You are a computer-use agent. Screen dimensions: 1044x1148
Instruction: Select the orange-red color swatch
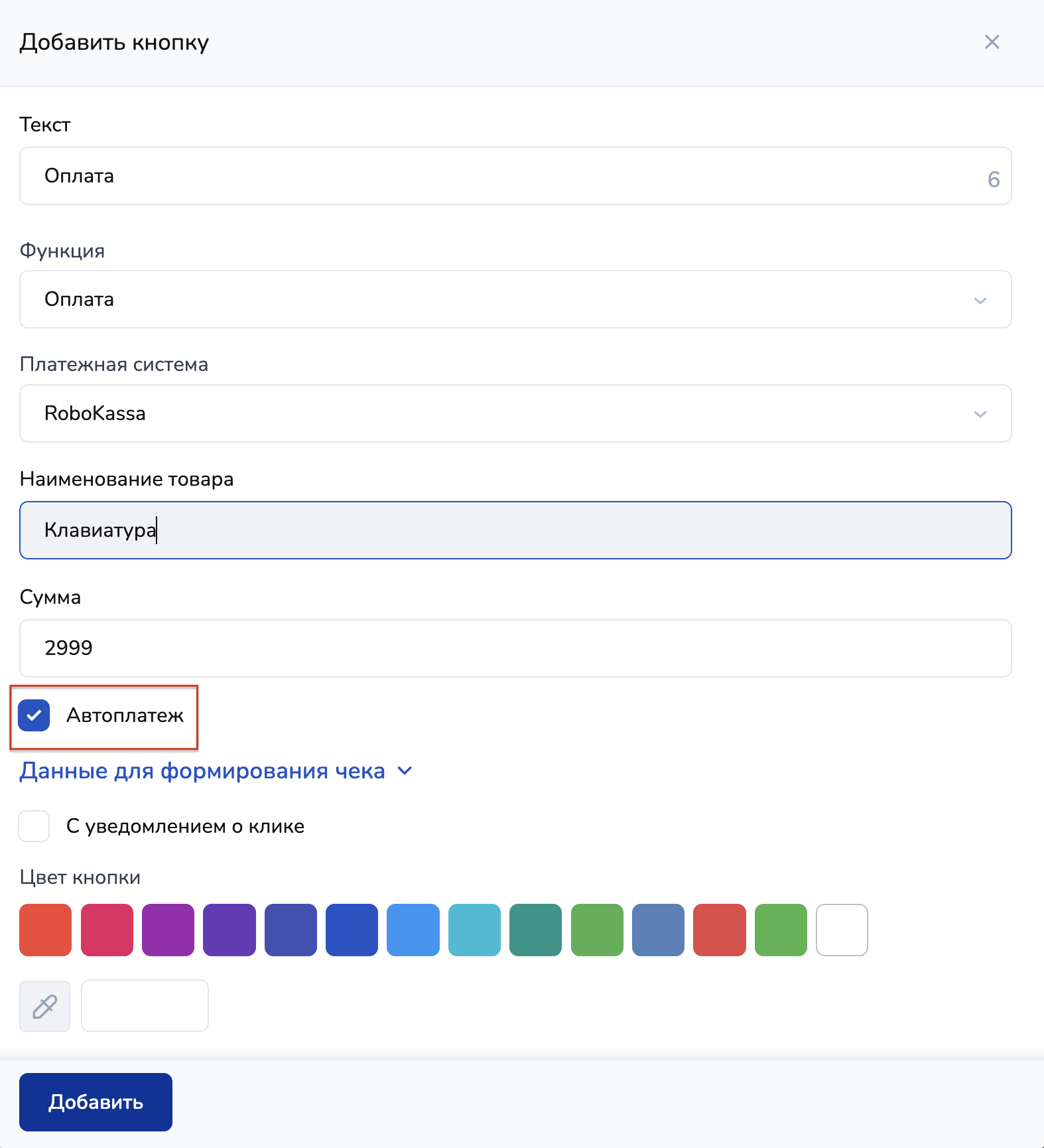(46, 930)
